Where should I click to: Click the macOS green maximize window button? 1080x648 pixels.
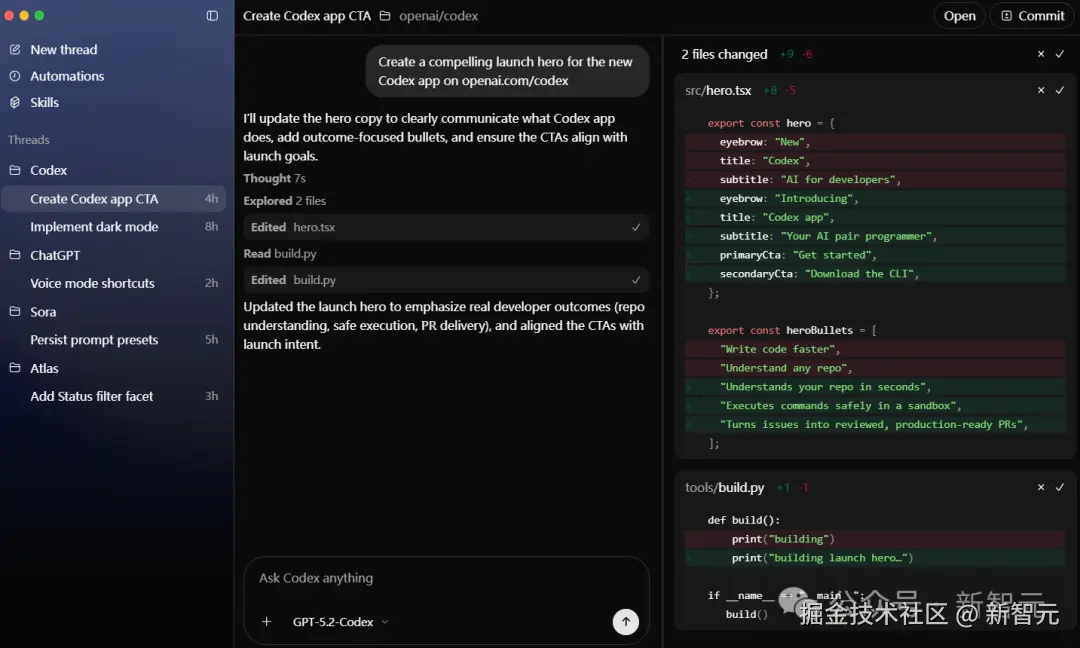[x=39, y=15]
